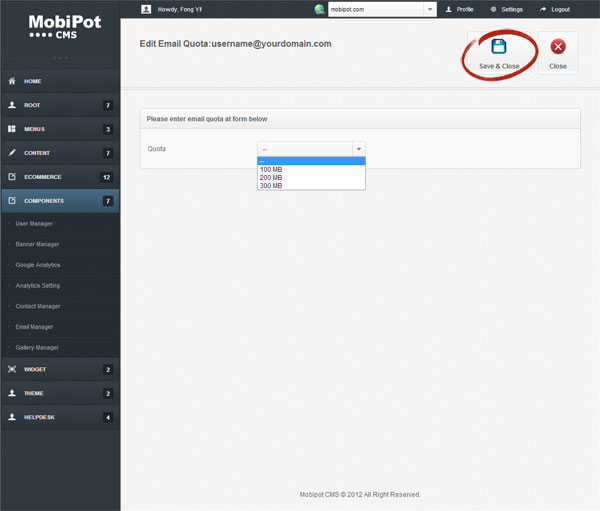This screenshot has width=600, height=511.
Task: Click the Ecommerce count badge 12
Action: tap(106, 177)
